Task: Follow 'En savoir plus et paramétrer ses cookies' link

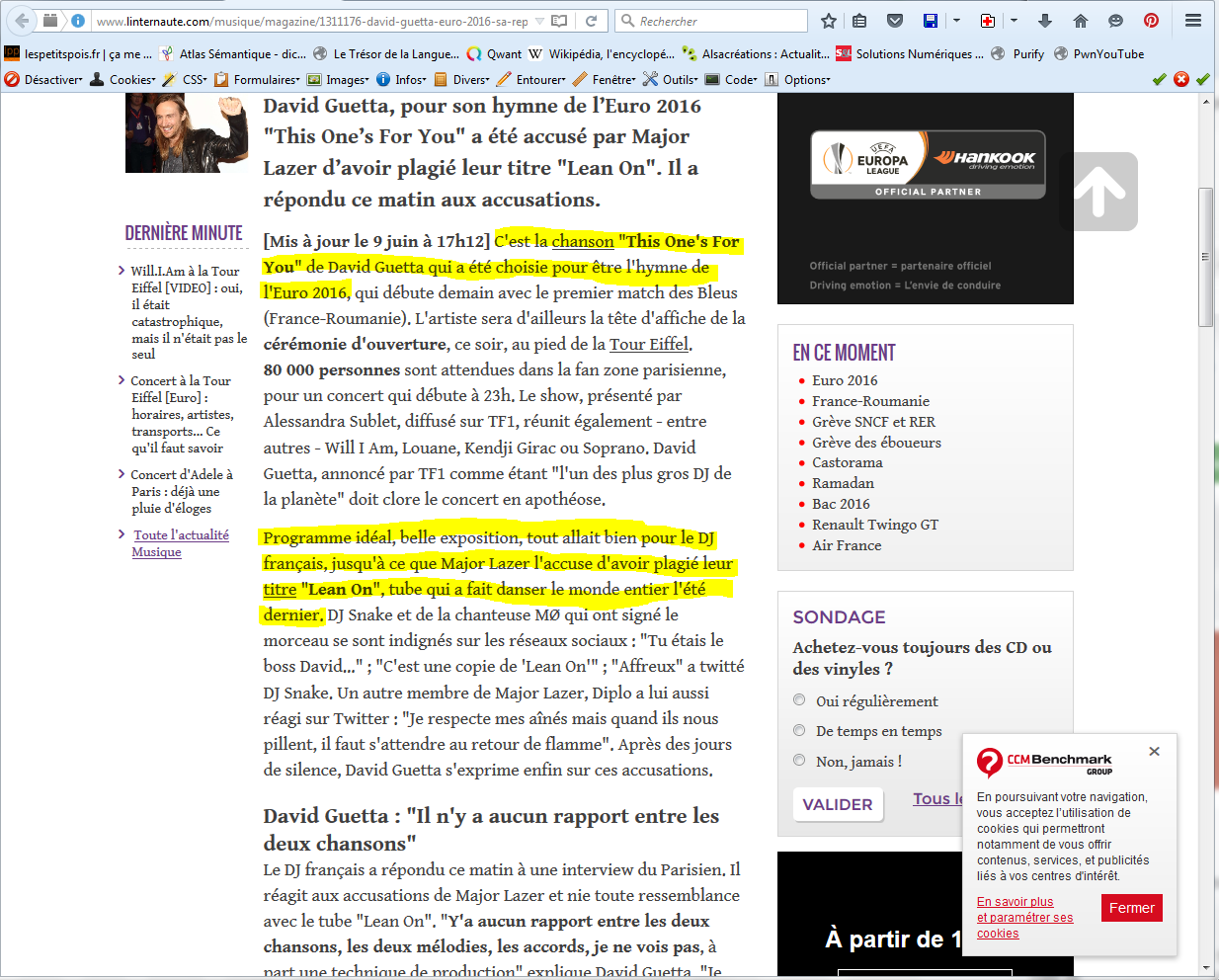Action: (1024, 918)
